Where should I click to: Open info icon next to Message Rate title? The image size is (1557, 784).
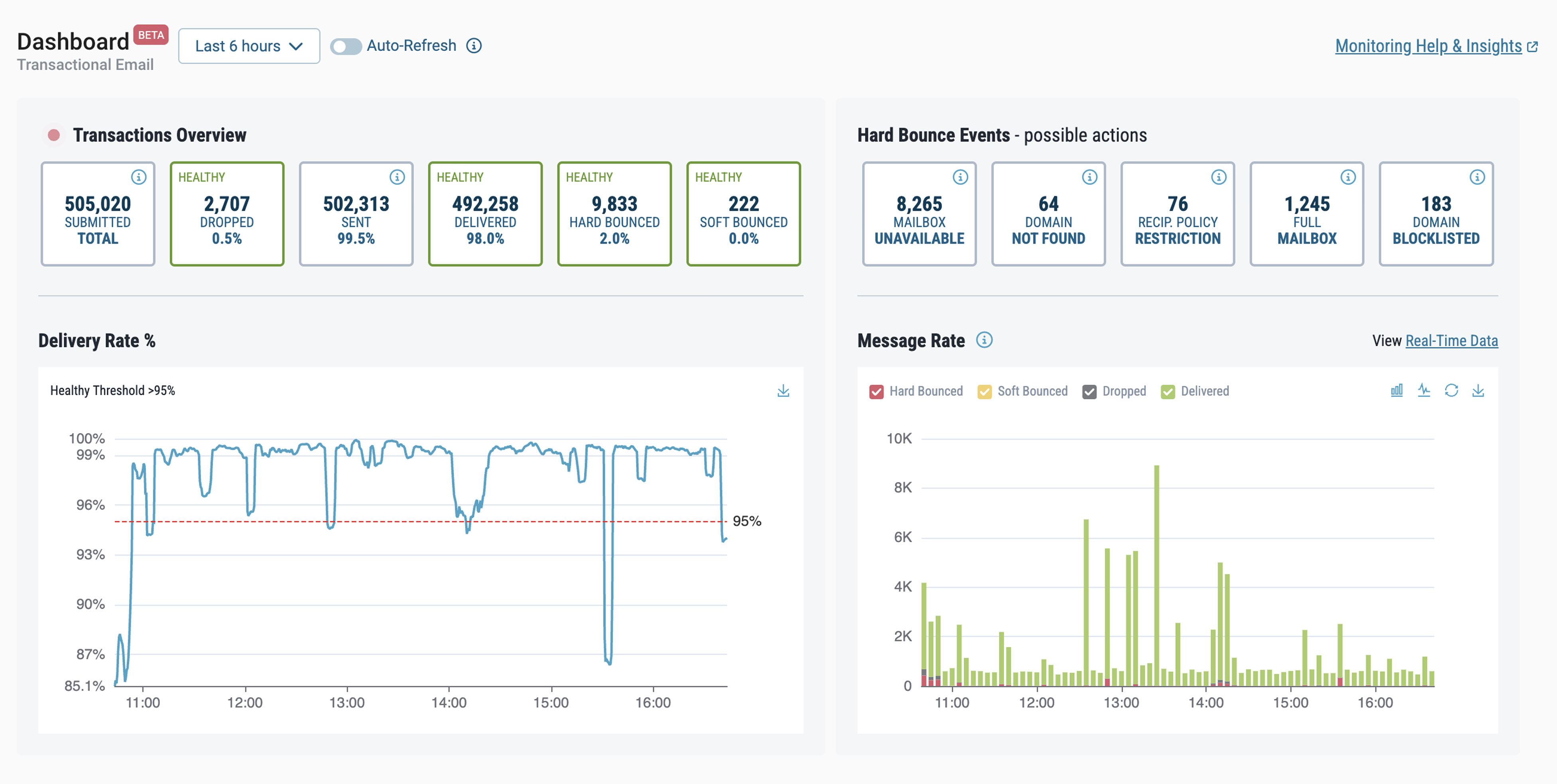click(x=984, y=340)
